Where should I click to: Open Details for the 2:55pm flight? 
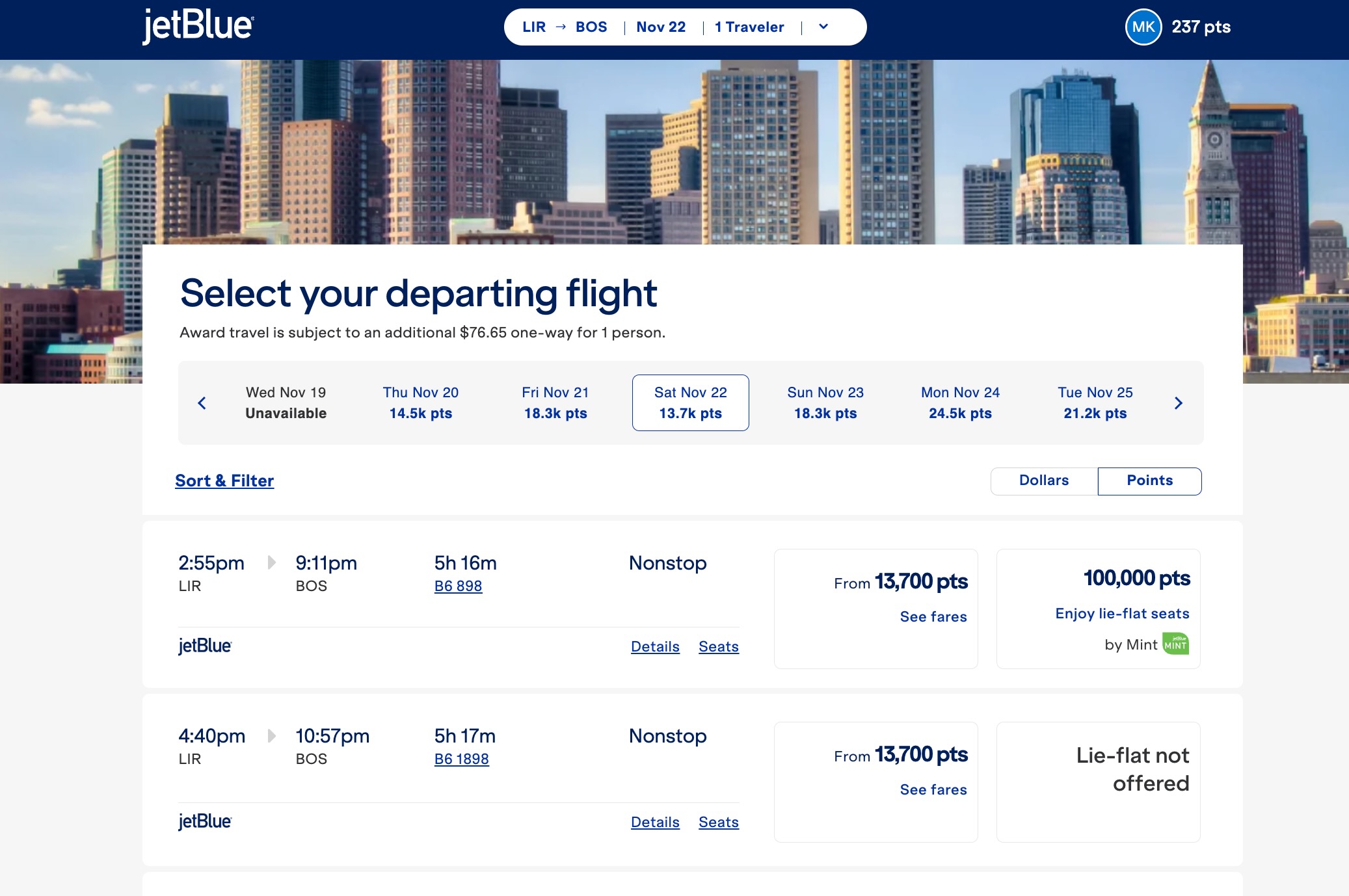click(655, 646)
